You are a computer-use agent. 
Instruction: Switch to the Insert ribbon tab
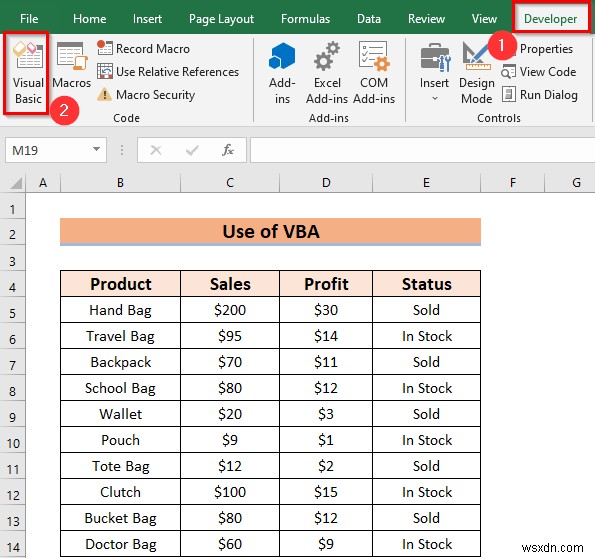click(147, 19)
